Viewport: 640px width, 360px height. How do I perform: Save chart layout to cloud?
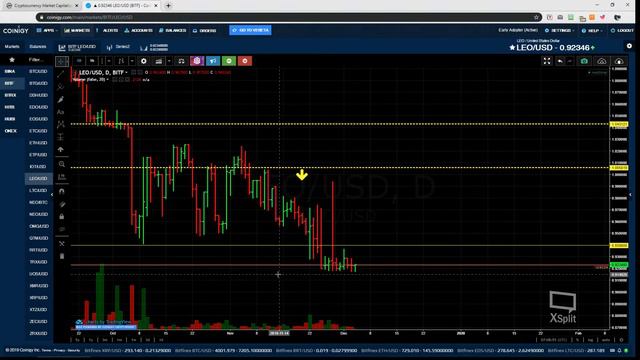(x=619, y=61)
